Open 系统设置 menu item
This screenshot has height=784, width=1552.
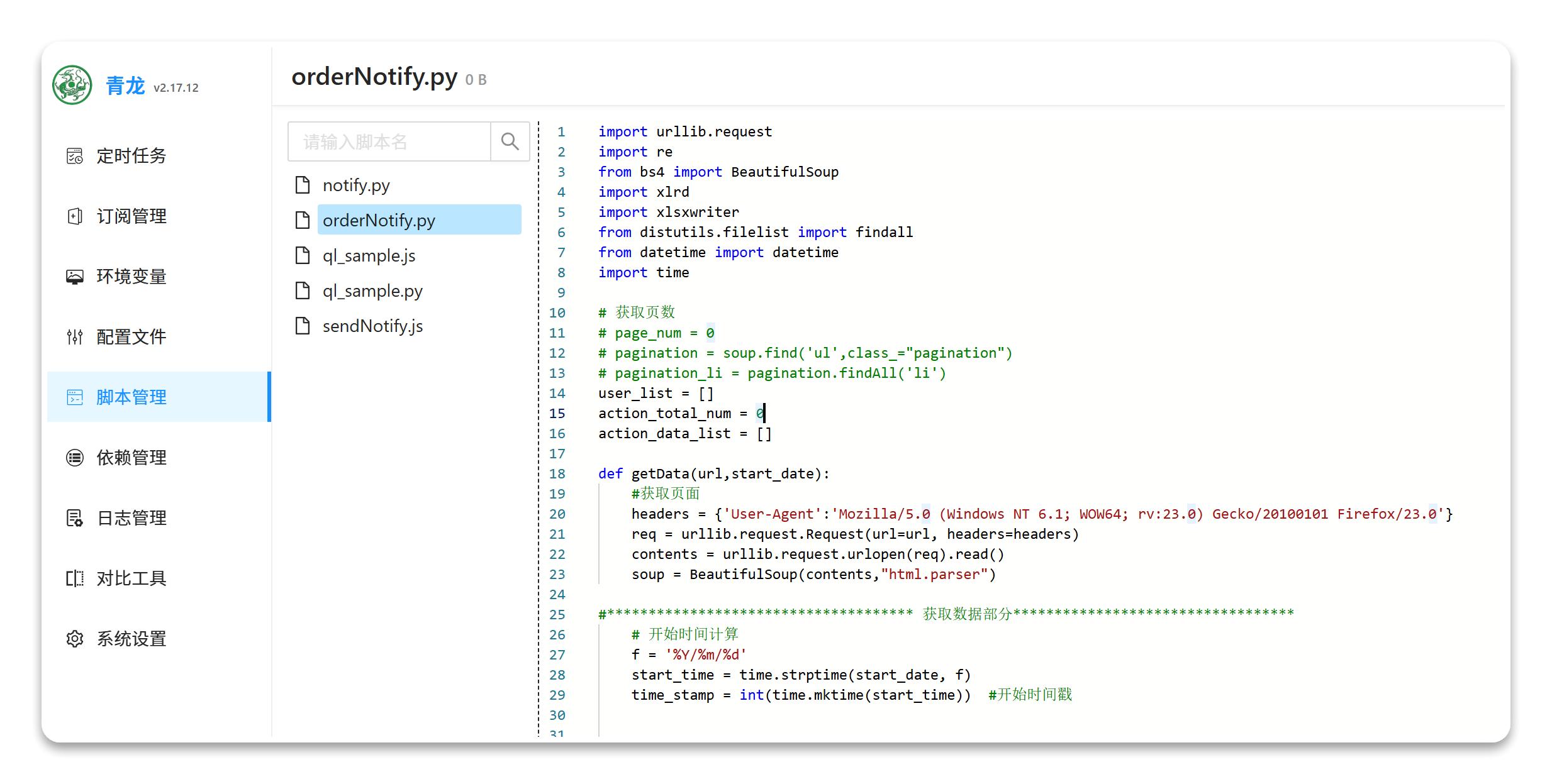[x=159, y=639]
